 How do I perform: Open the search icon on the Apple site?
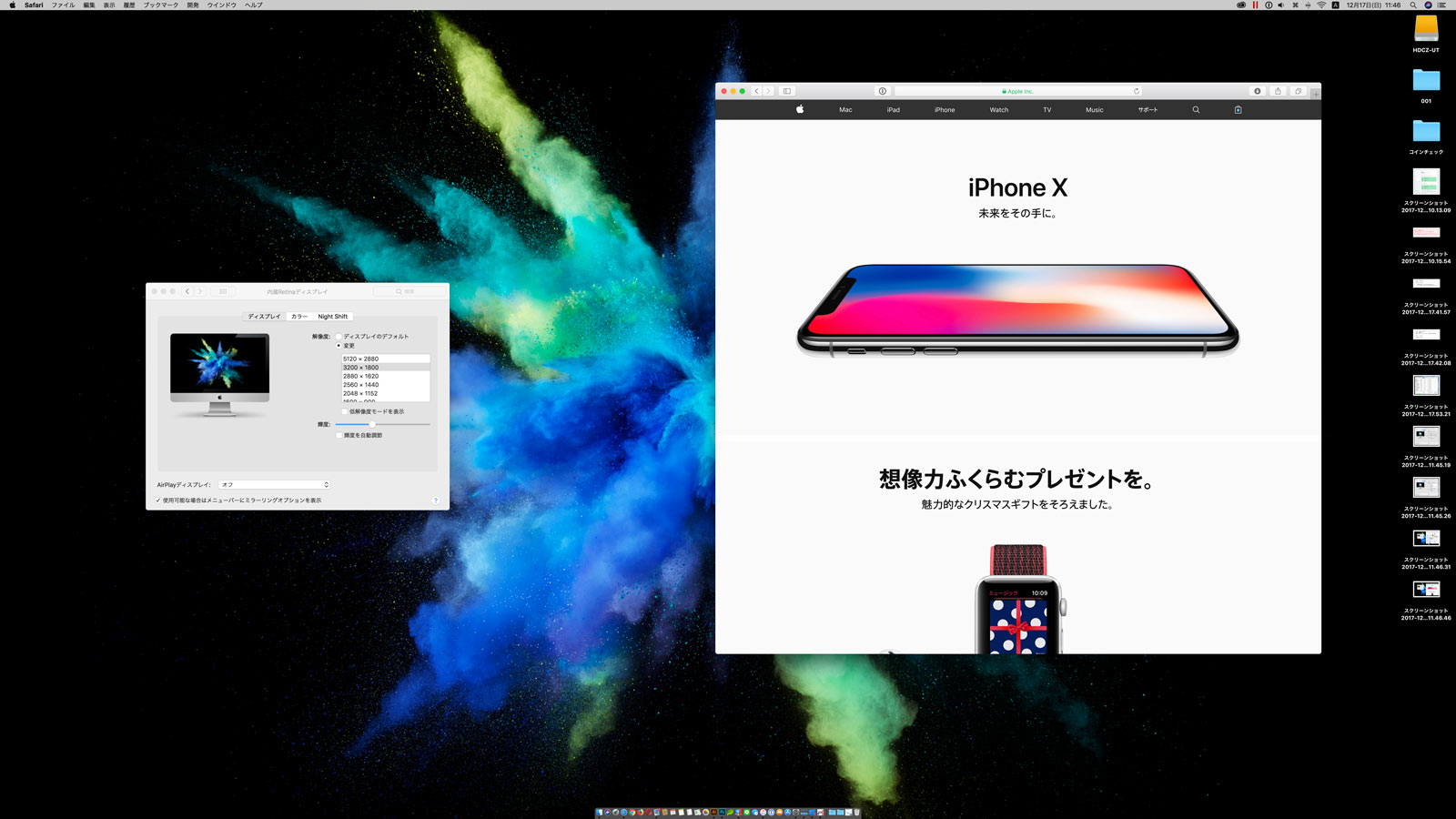pyautogui.click(x=1196, y=109)
